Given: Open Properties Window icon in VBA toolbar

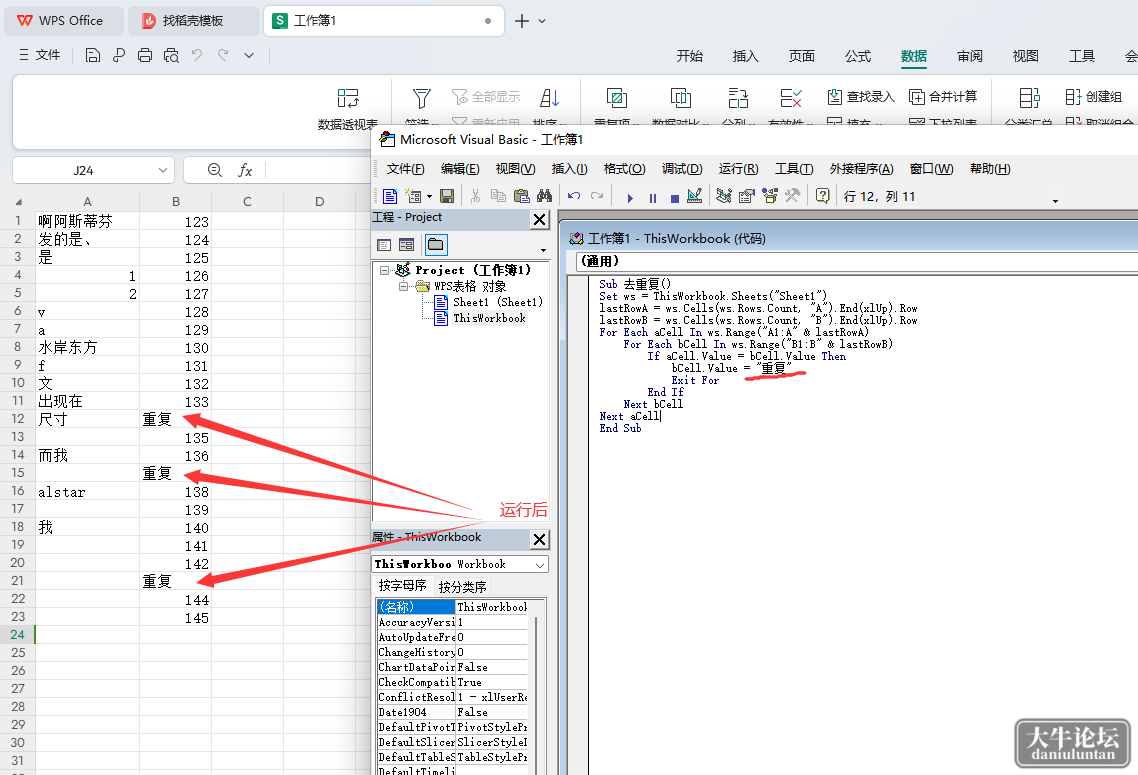Looking at the screenshot, I should pos(746,196).
